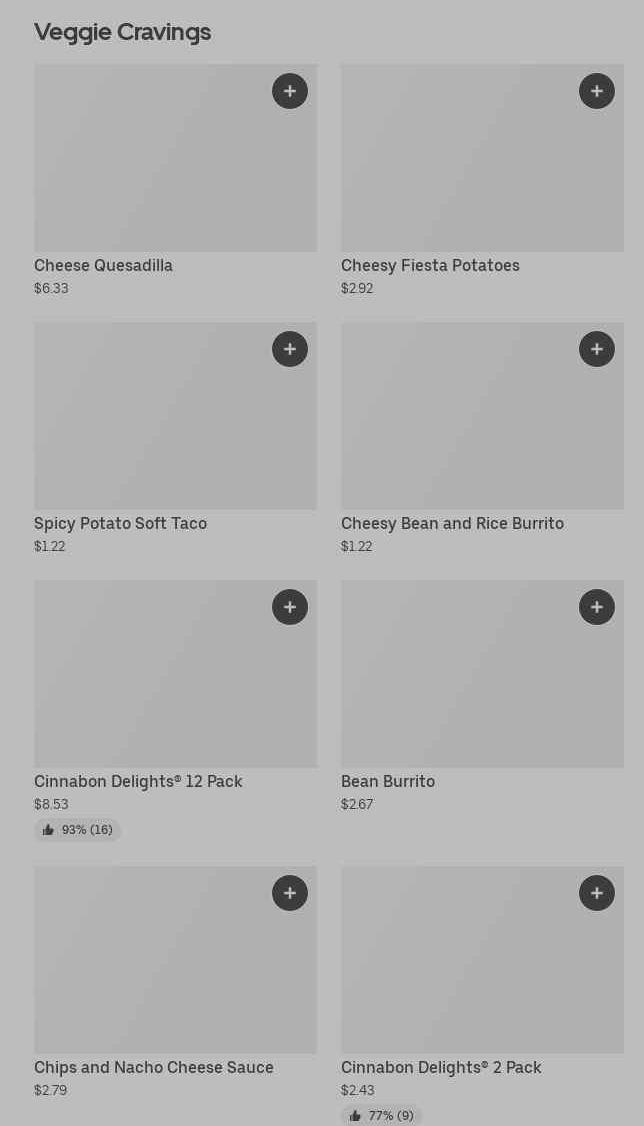Click the Bean Burrito name link
The width and height of the screenshot is (644, 1126).
point(388,782)
